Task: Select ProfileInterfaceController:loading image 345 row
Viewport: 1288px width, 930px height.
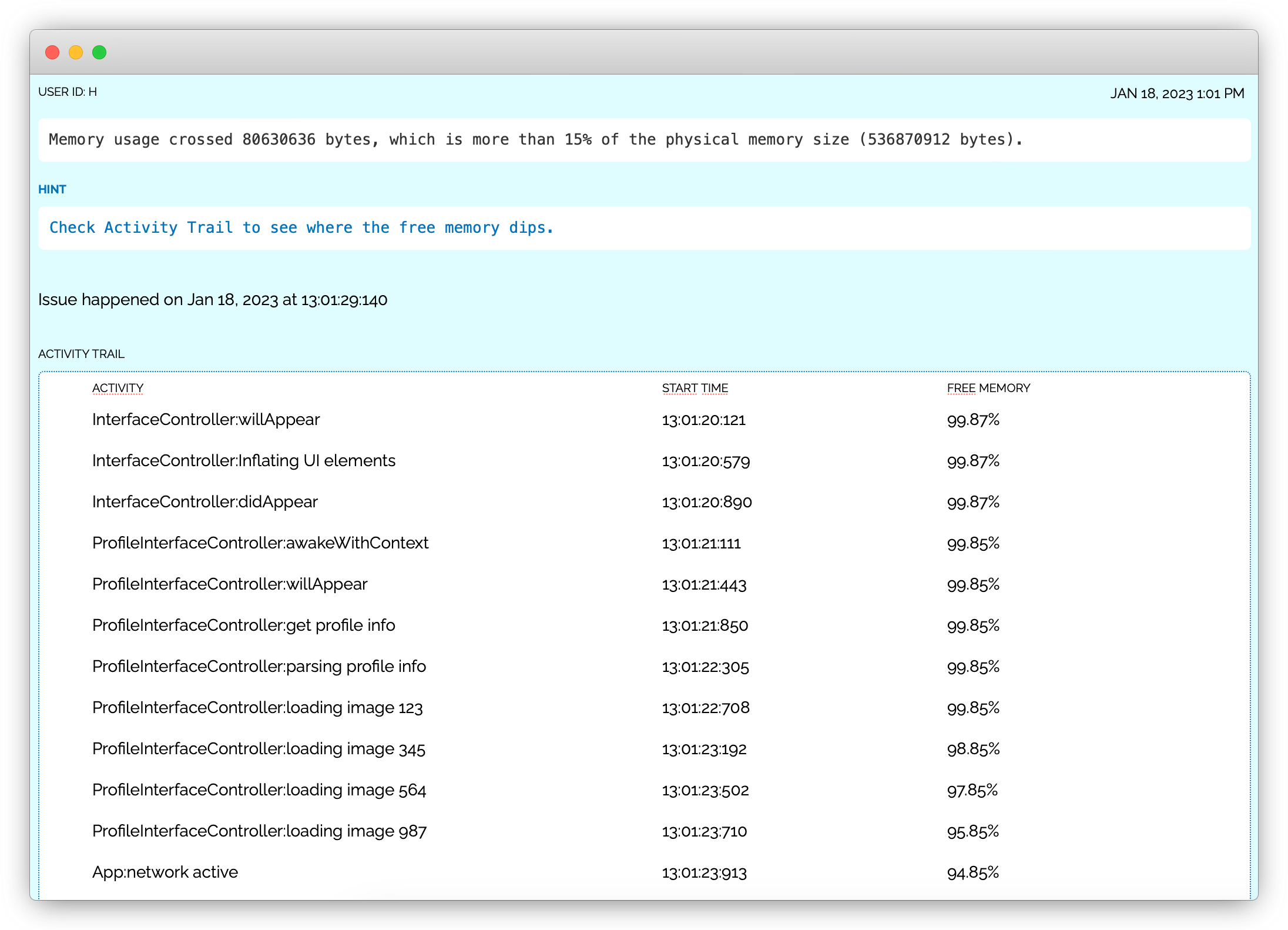Action: coord(259,749)
